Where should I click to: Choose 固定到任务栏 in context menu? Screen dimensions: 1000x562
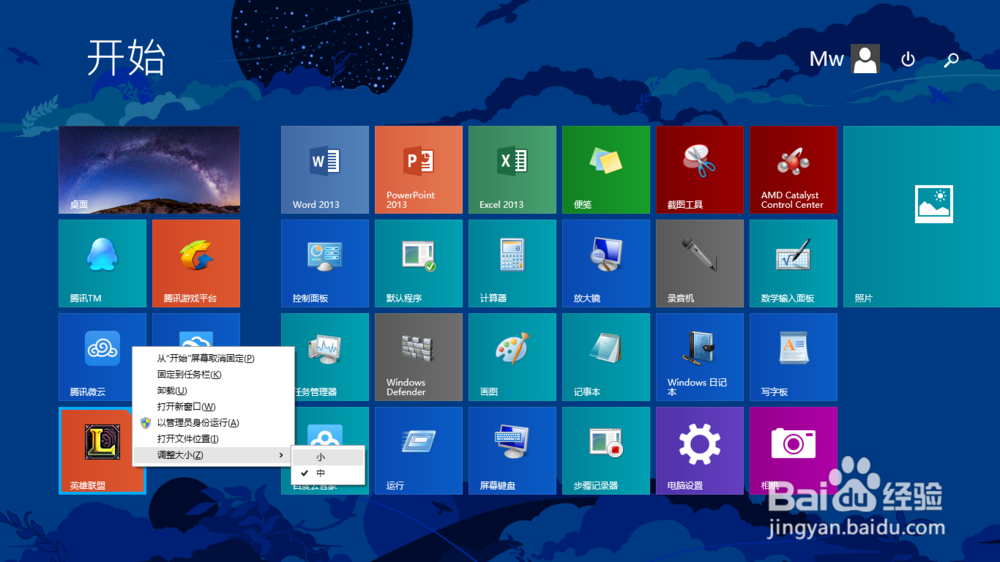pyautogui.click(x=213, y=374)
